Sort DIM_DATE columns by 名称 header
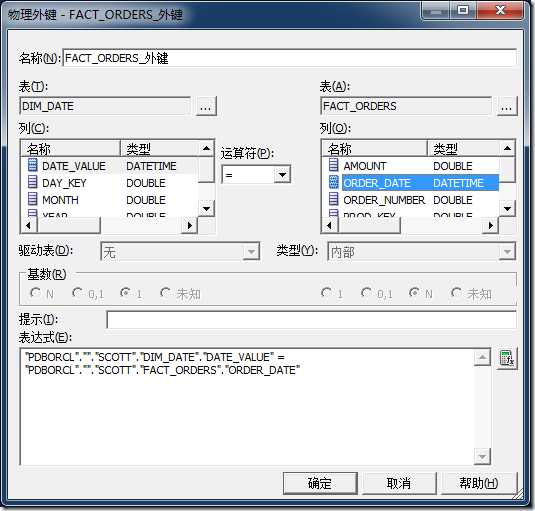The width and height of the screenshot is (535, 511). 71,148
